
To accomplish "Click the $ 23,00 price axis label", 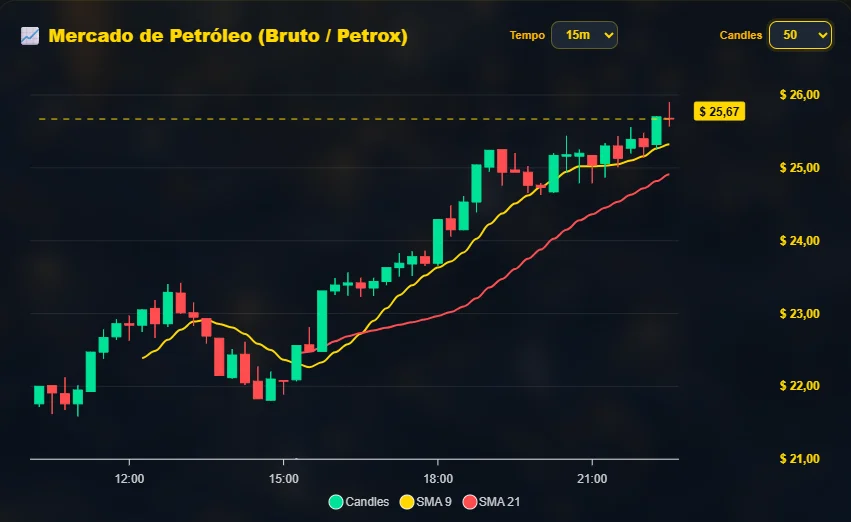I will click(799, 314).
